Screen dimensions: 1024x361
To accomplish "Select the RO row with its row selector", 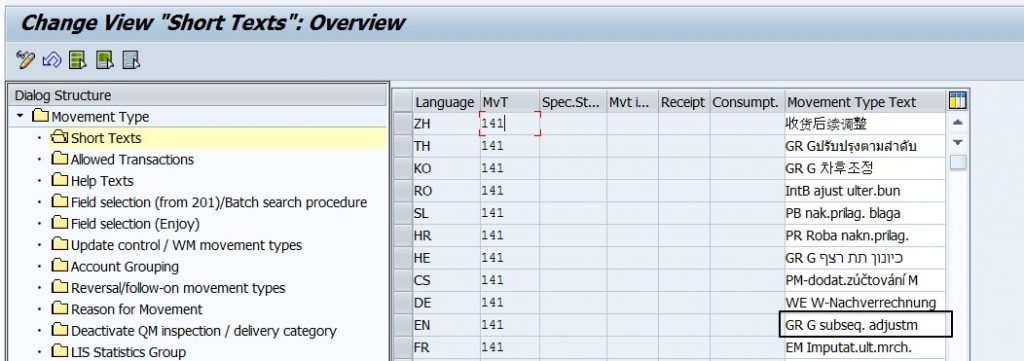I will pyautogui.click(x=403, y=191).
